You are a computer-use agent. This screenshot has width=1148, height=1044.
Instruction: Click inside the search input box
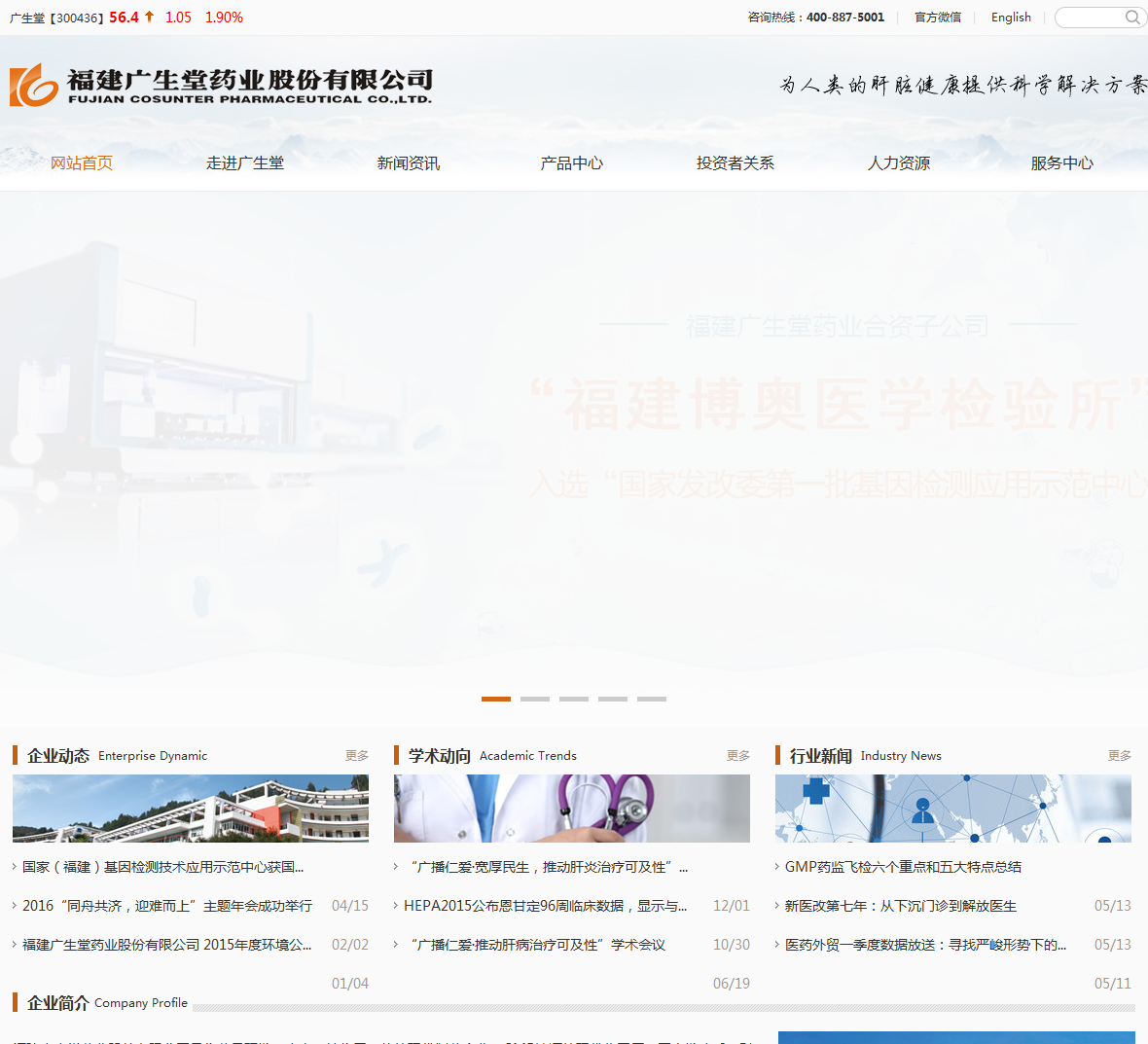pos(1090,18)
